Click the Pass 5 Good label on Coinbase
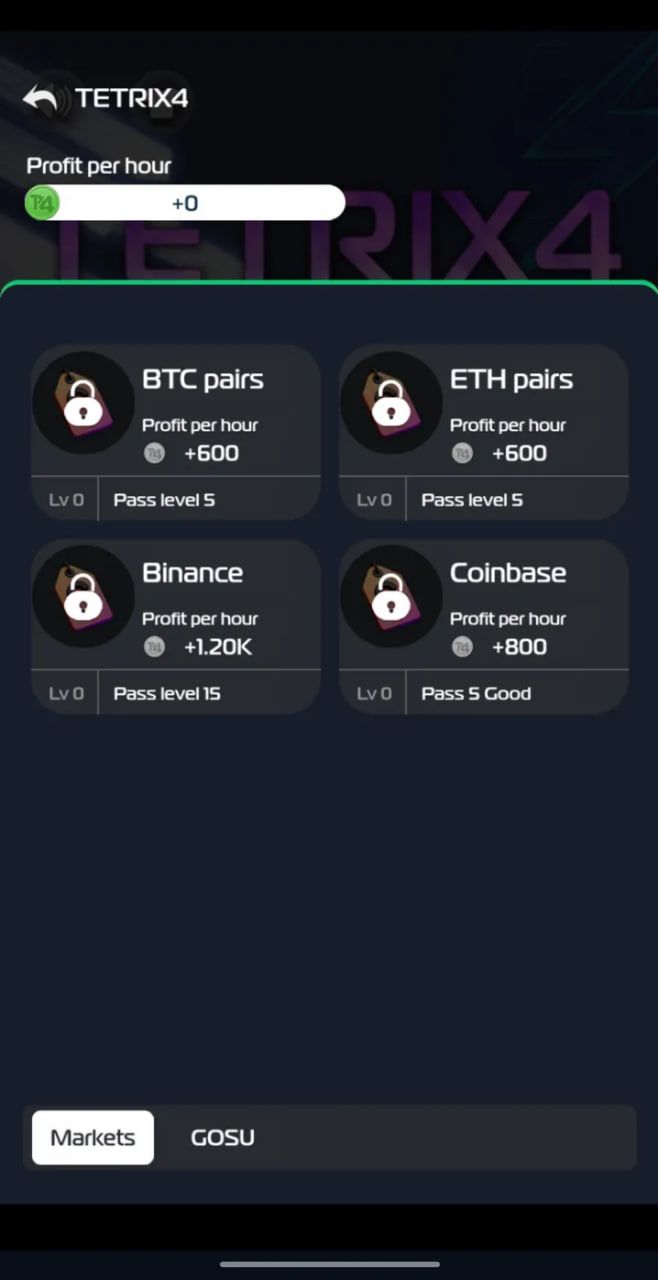Viewport: 658px width, 1280px height. tap(475, 693)
